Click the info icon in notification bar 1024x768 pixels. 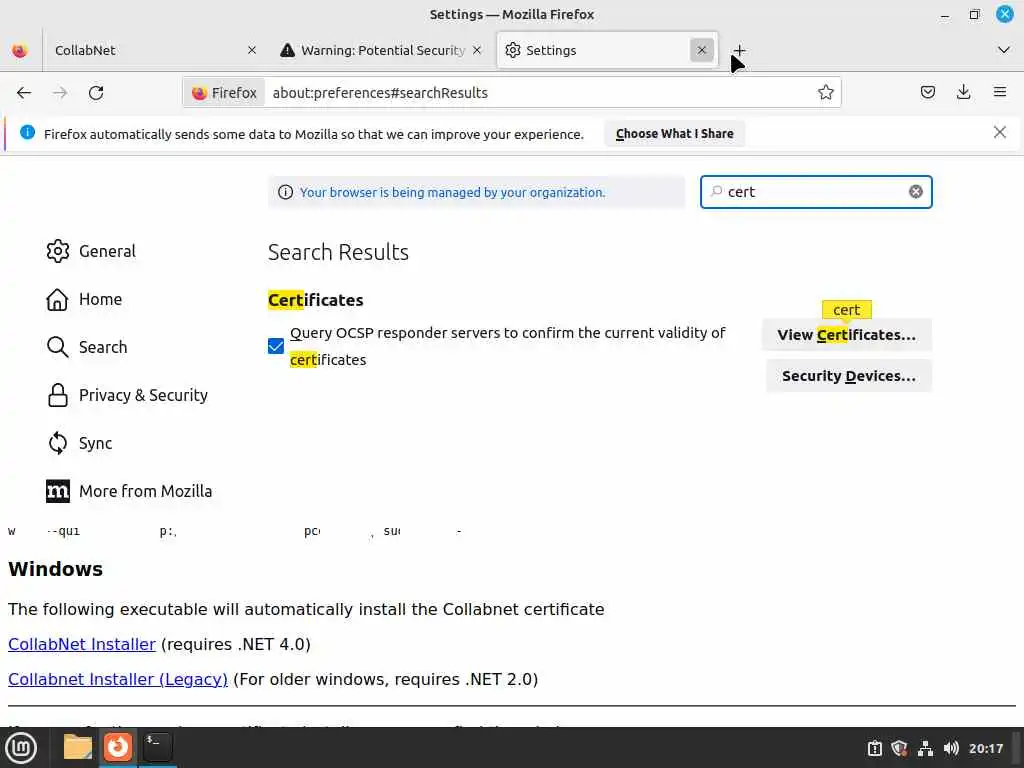point(27,133)
